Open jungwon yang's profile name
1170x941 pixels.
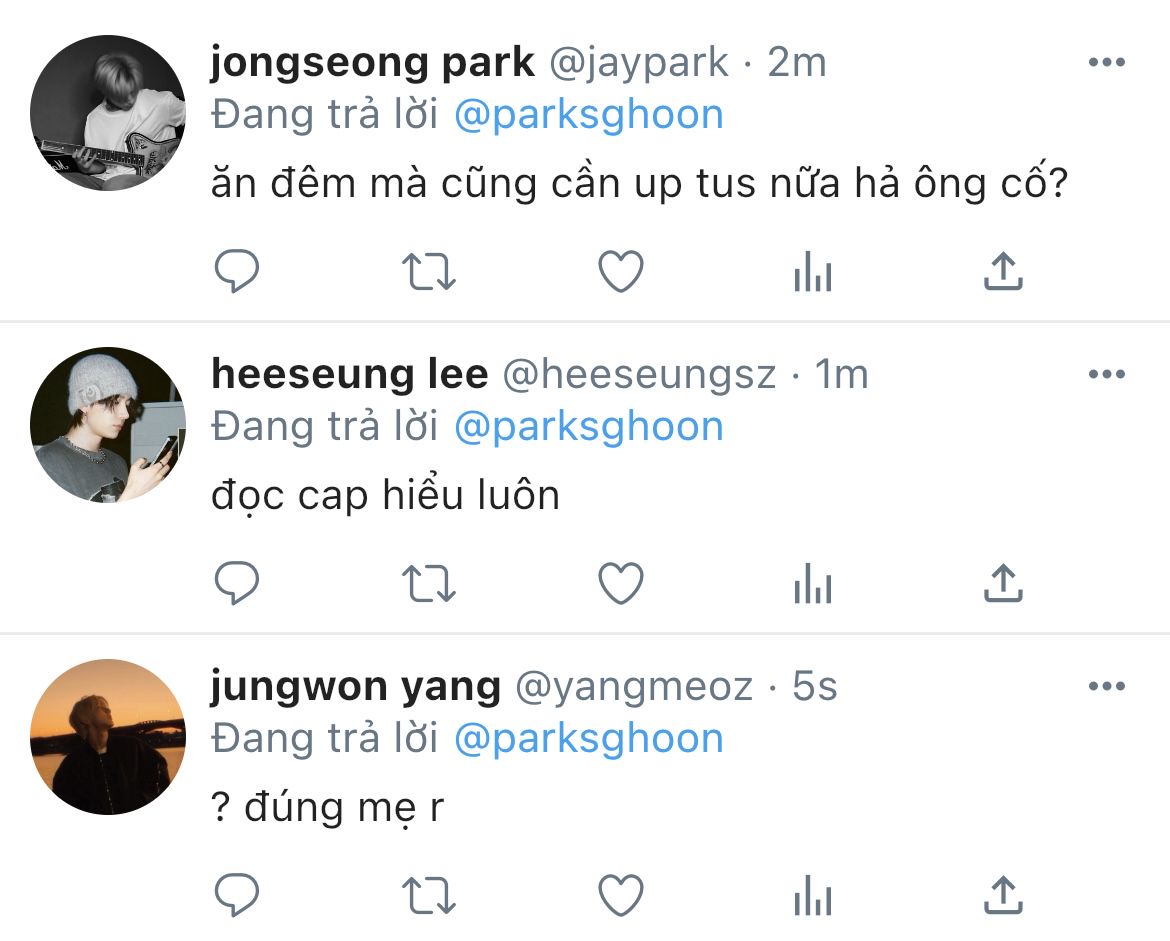coord(356,687)
